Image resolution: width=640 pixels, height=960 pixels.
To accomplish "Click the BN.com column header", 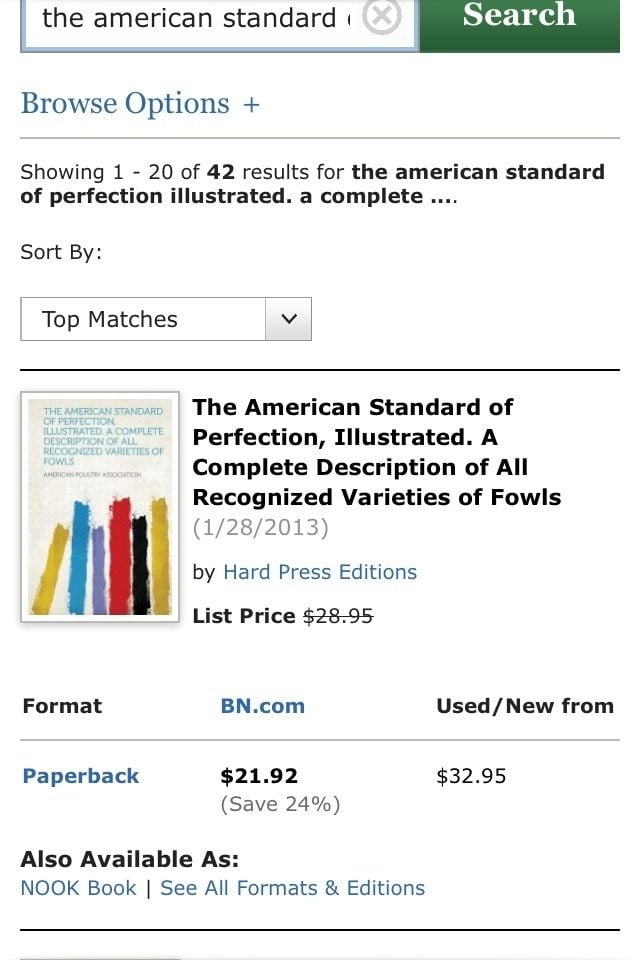I will (x=262, y=706).
